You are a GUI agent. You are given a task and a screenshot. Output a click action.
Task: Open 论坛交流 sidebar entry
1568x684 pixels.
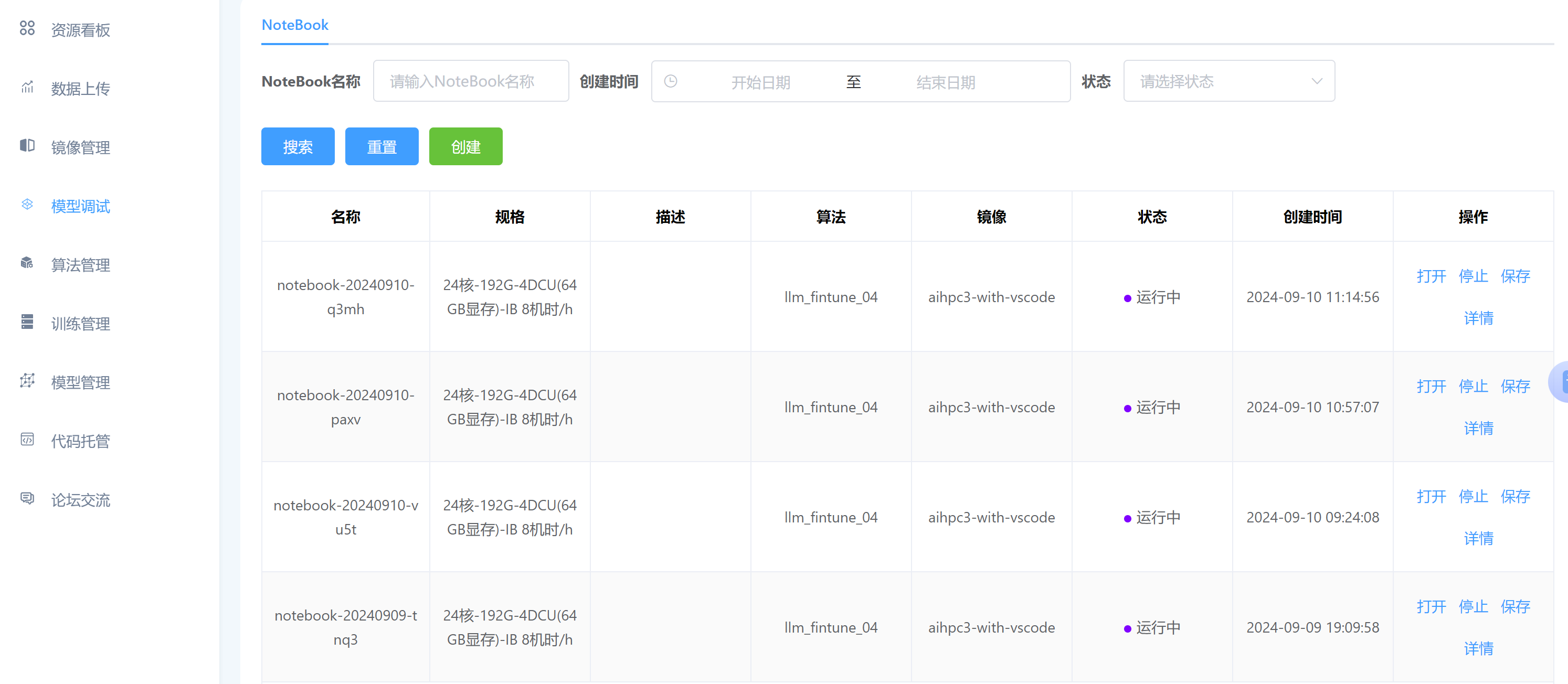[x=80, y=499]
